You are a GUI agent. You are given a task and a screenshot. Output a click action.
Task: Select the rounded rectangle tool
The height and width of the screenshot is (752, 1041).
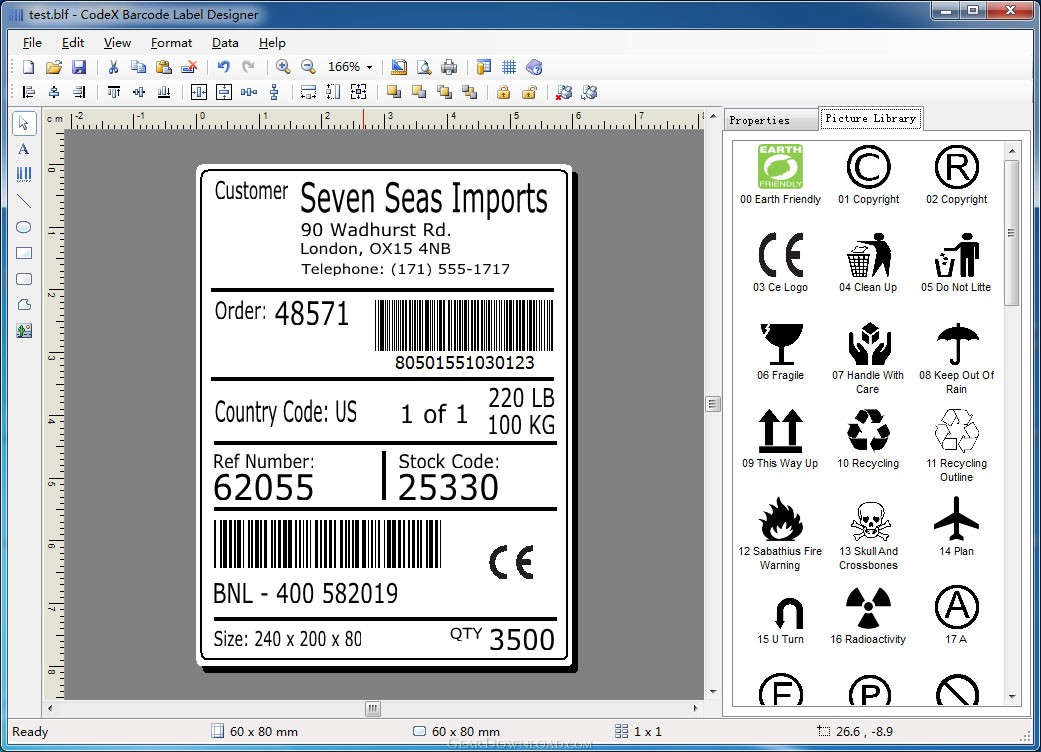pyautogui.click(x=24, y=279)
